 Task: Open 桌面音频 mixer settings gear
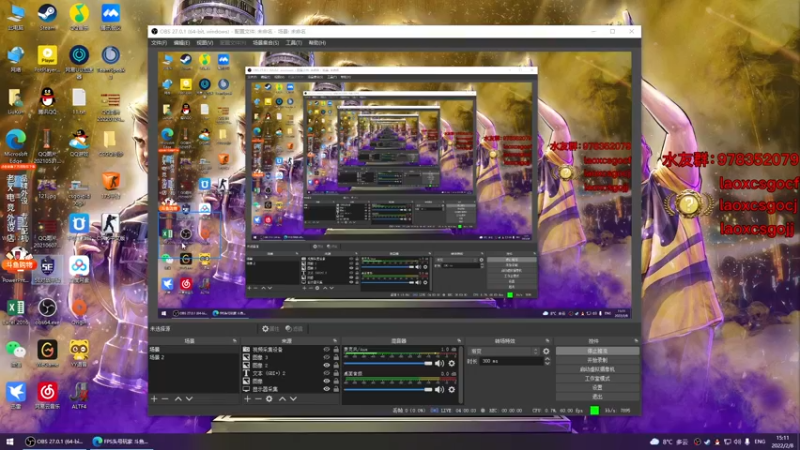tap(452, 390)
